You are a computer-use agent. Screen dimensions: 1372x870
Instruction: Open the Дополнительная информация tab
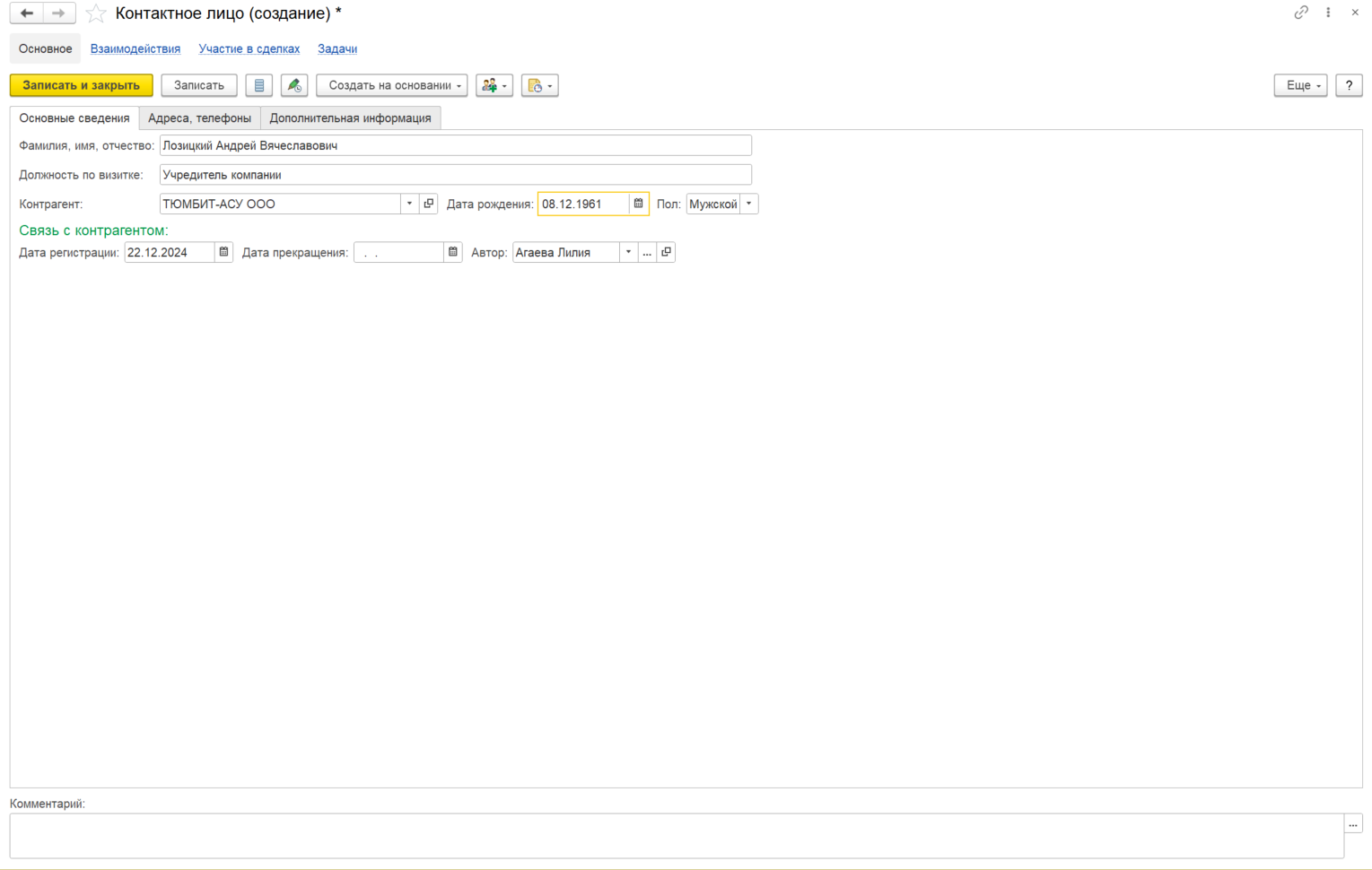(x=351, y=117)
